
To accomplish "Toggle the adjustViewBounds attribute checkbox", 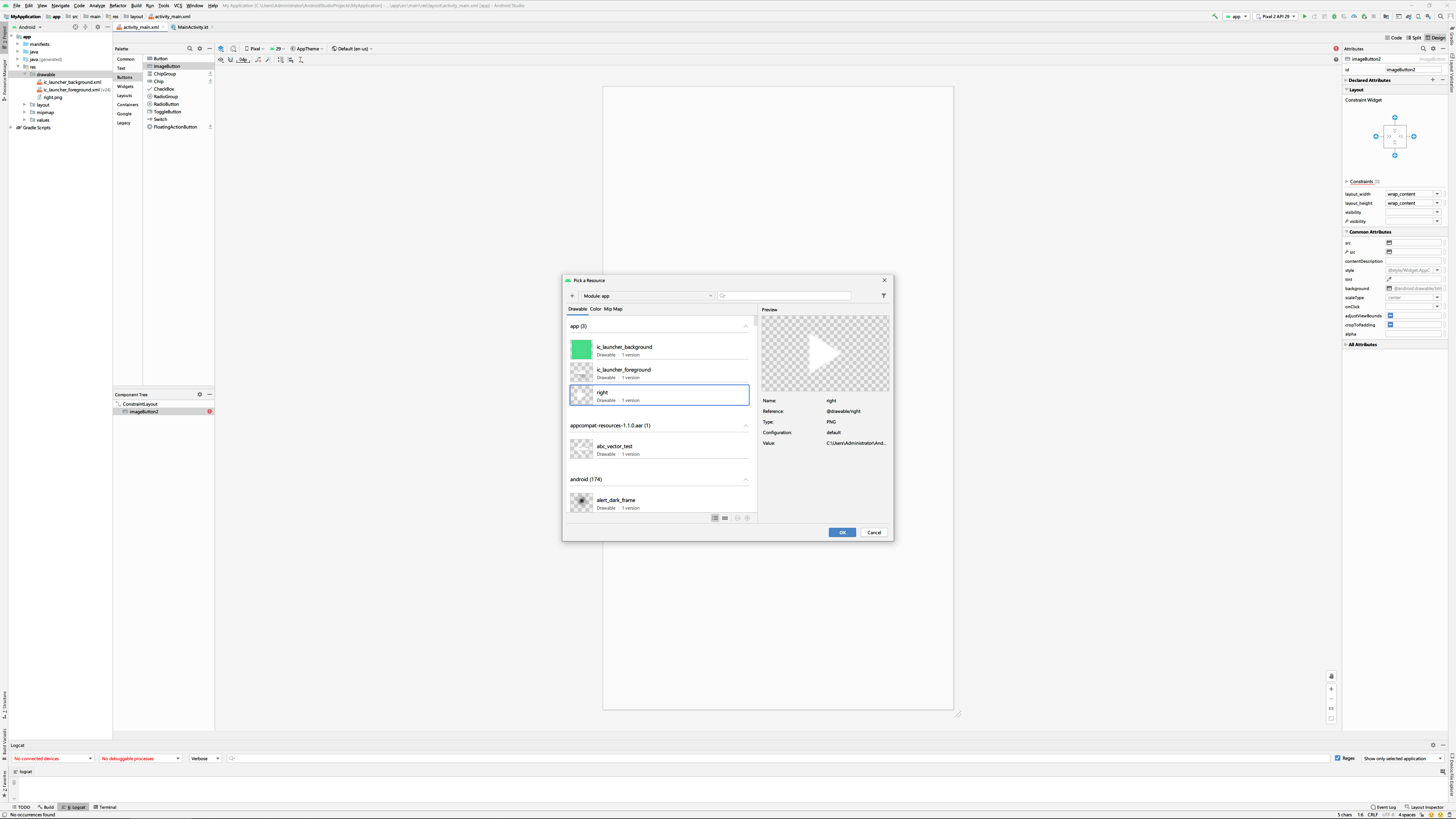I will click(x=1390, y=315).
